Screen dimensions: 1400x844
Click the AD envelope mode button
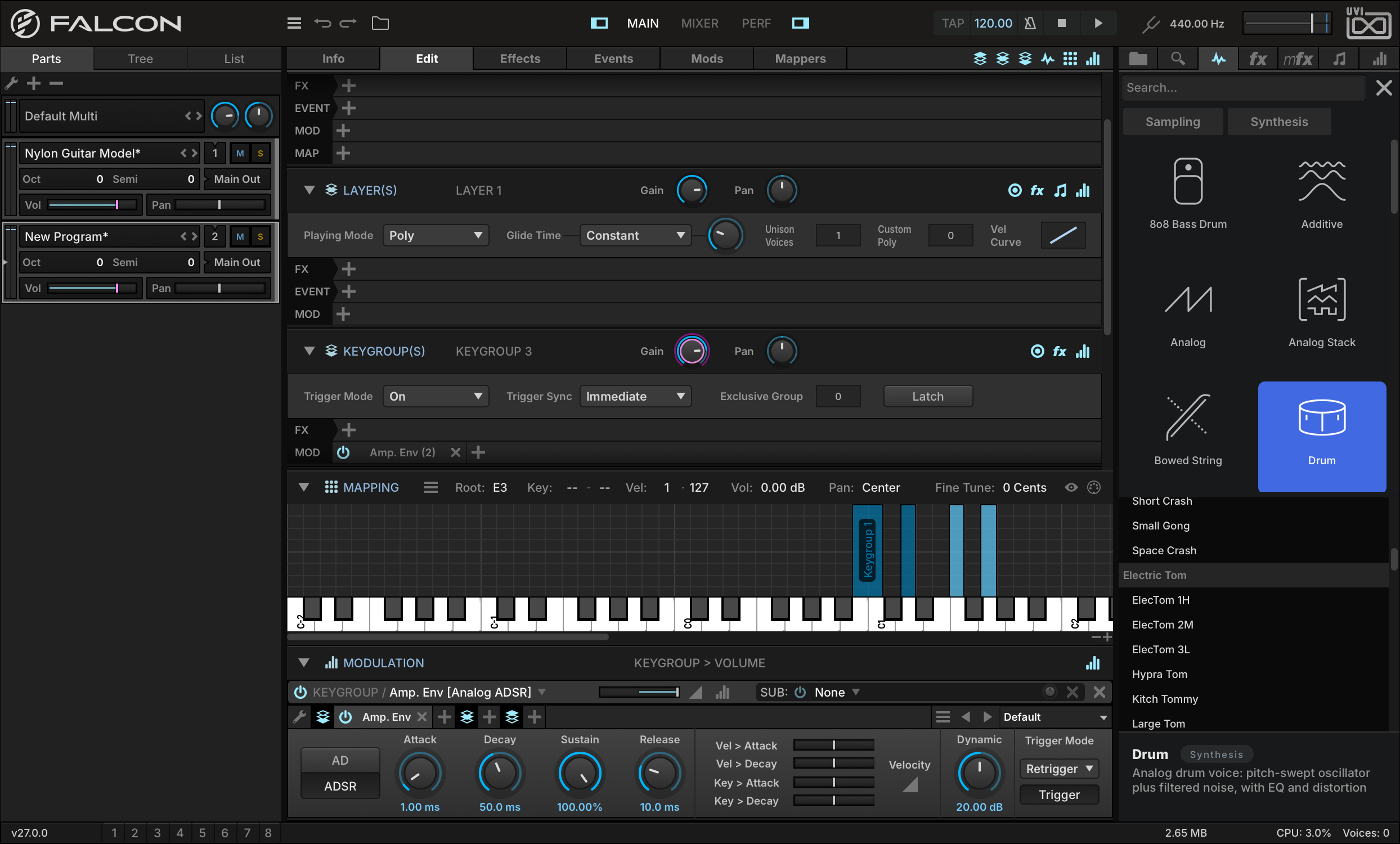coord(340,760)
